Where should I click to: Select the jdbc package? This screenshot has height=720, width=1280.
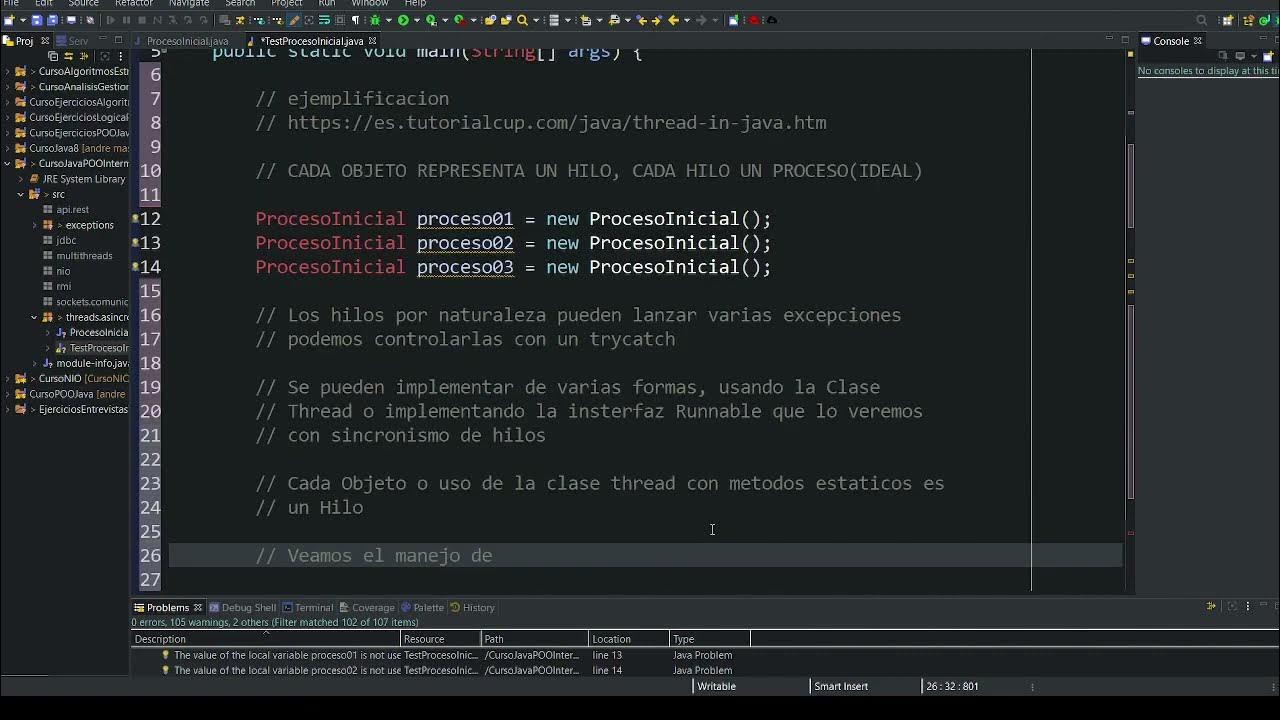tap(66, 240)
